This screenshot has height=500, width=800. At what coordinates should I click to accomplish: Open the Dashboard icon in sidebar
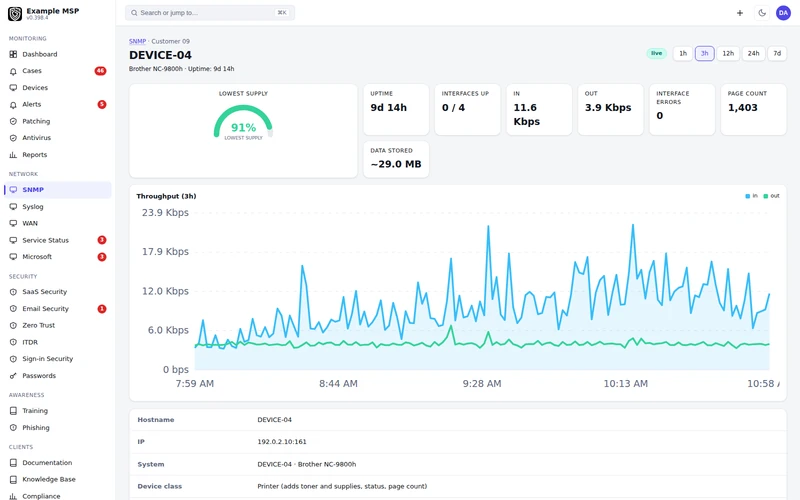13,54
